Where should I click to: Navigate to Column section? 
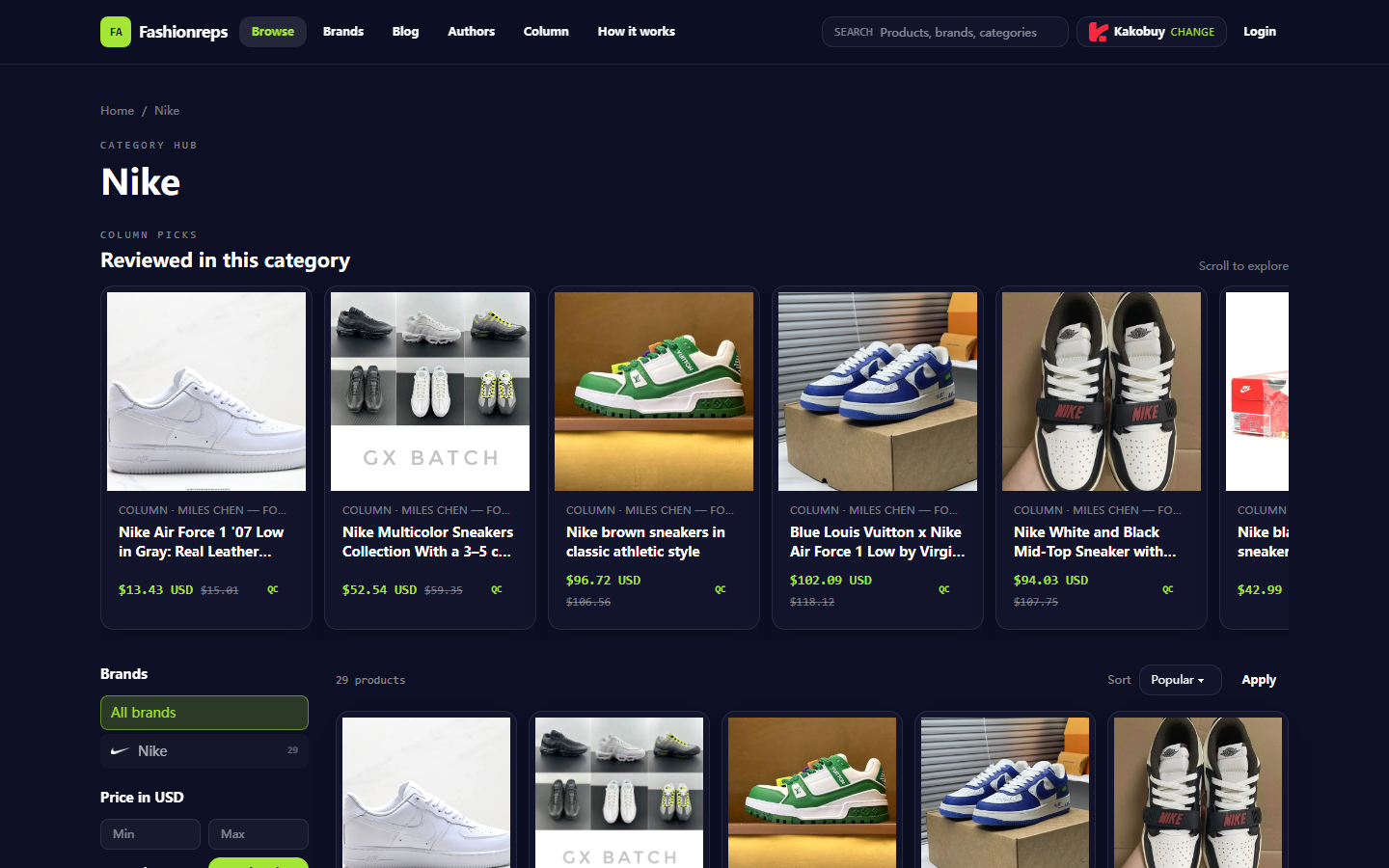546,32
